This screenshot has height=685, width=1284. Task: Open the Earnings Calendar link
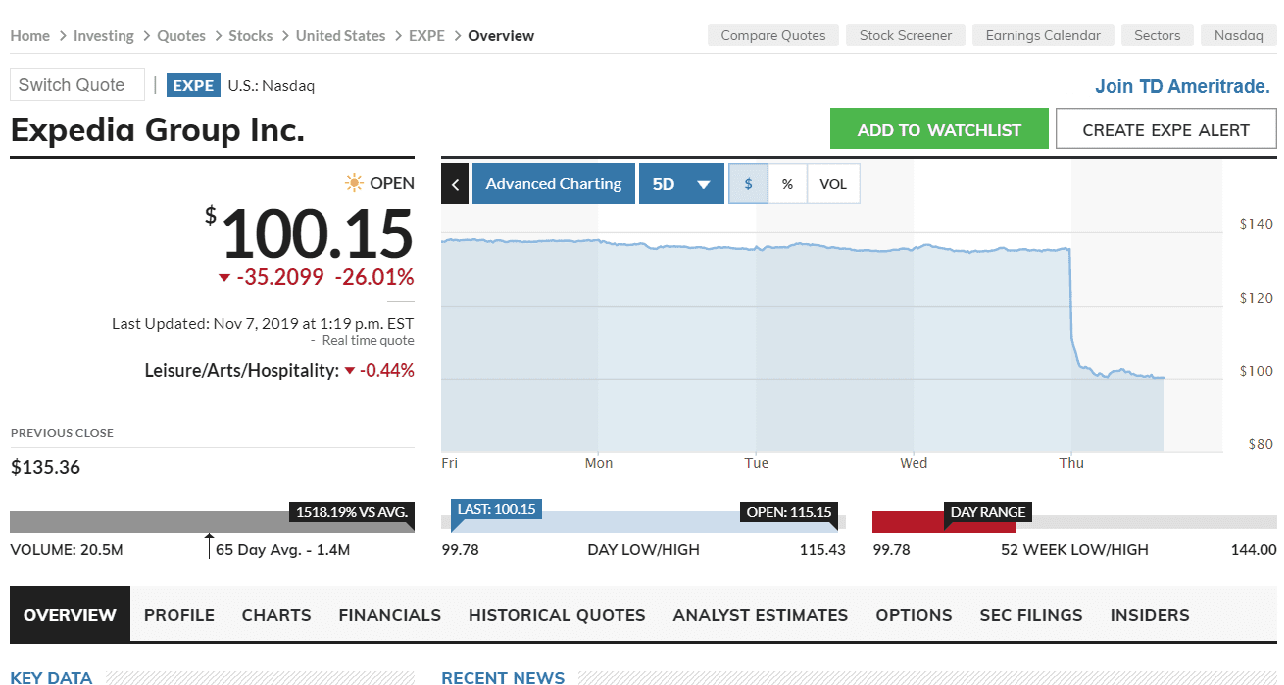click(1042, 35)
